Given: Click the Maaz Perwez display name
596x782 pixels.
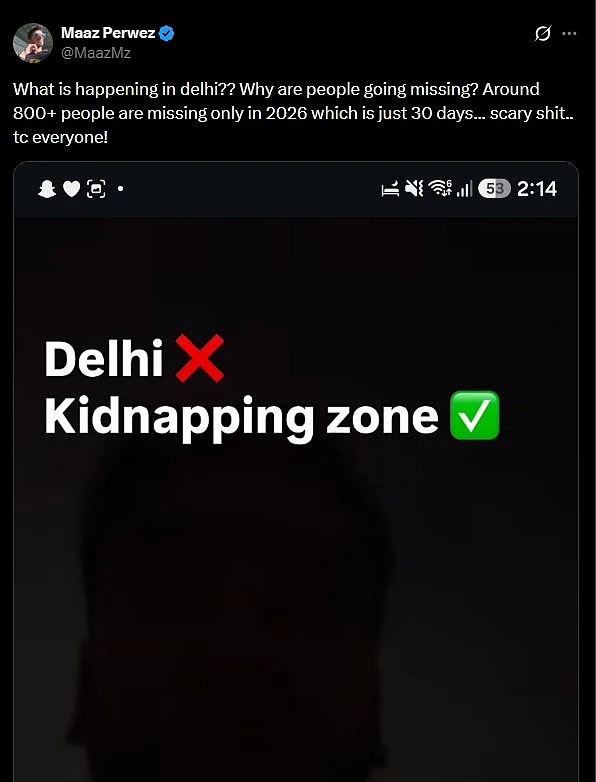Looking at the screenshot, I should (x=108, y=33).
